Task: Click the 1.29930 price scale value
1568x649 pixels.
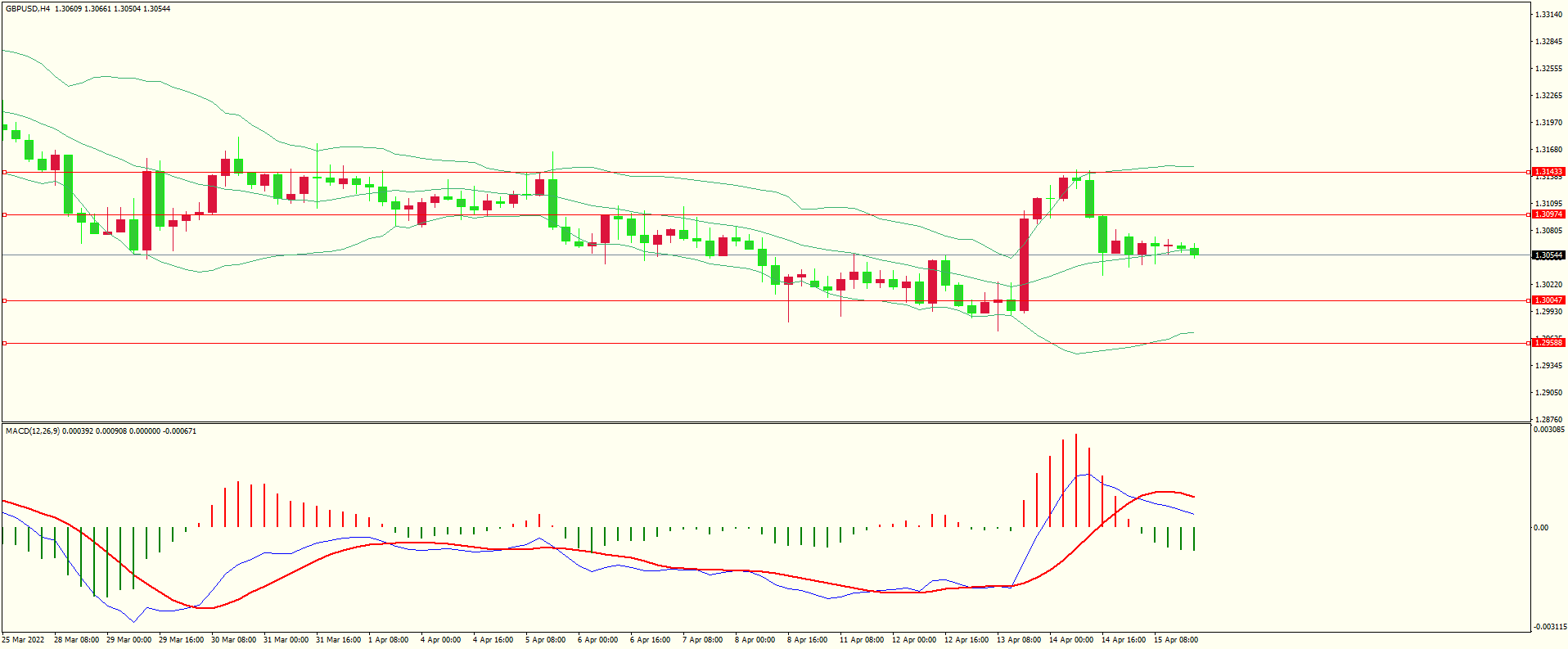Action: pos(1548,312)
